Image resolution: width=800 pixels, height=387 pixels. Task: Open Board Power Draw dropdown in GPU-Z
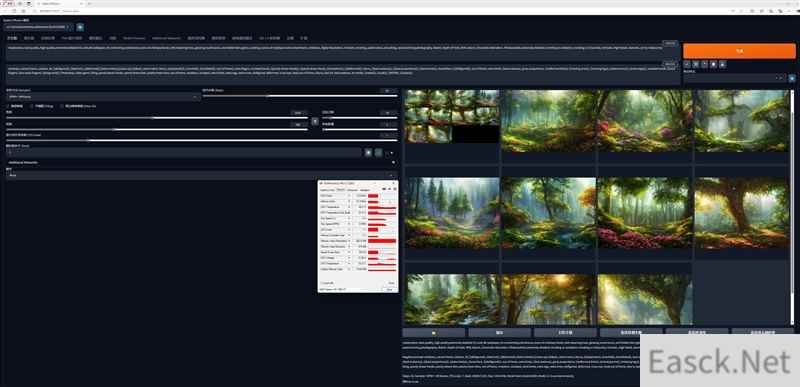pyautogui.click(x=349, y=252)
